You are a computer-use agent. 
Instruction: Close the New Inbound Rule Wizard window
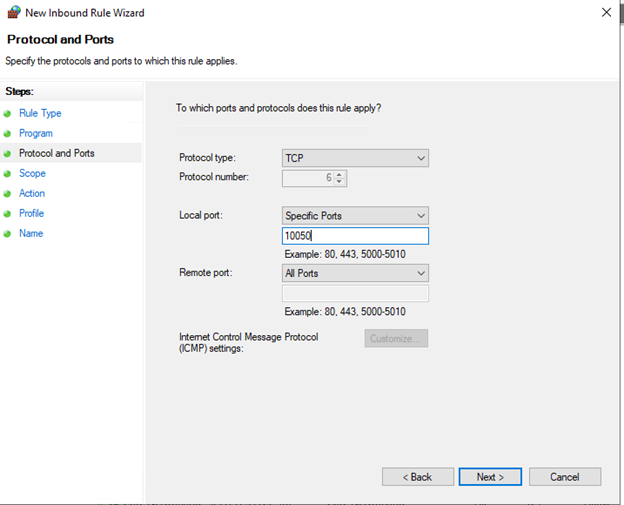(606, 12)
